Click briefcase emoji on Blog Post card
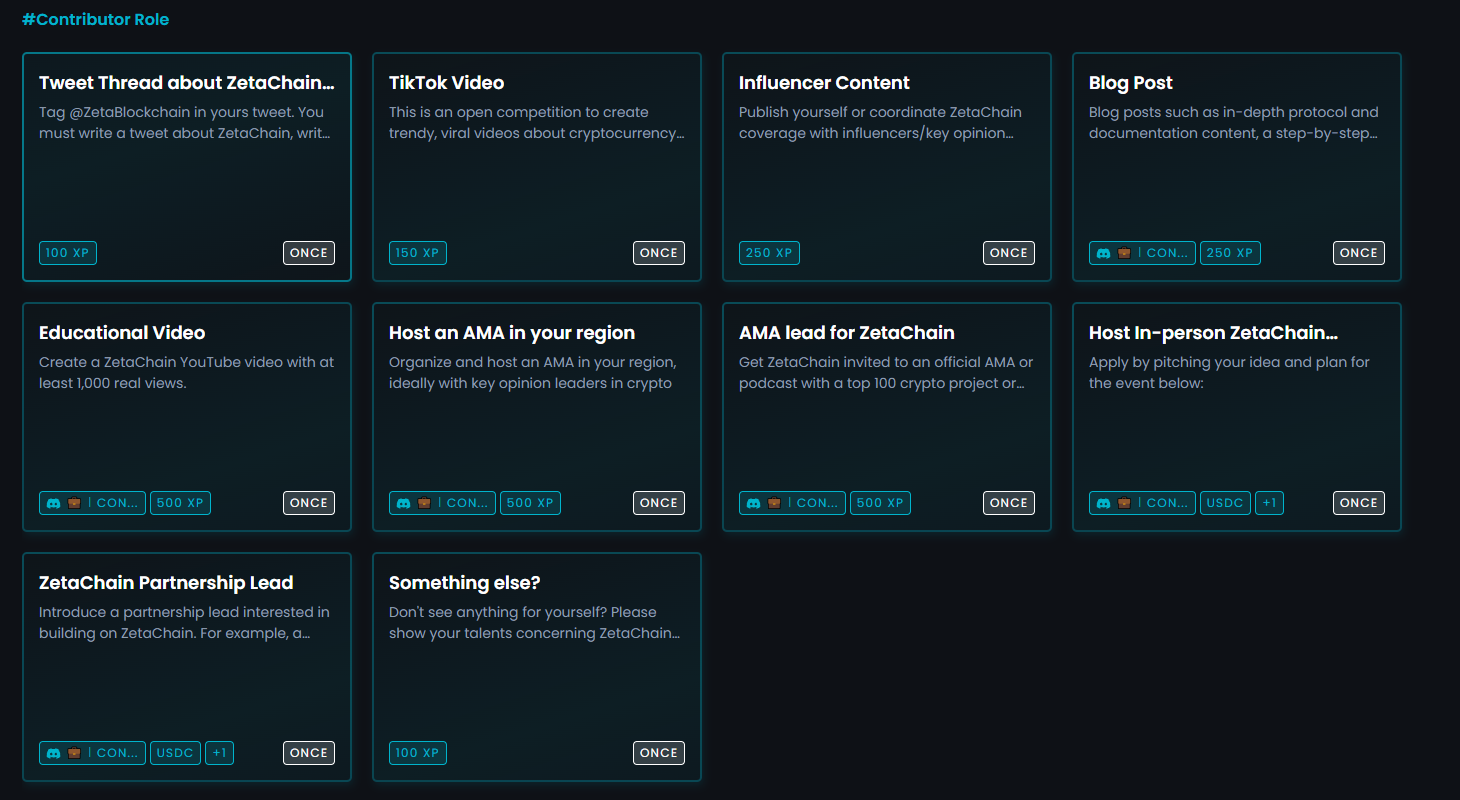Image resolution: width=1460 pixels, height=800 pixels. coord(1124,253)
